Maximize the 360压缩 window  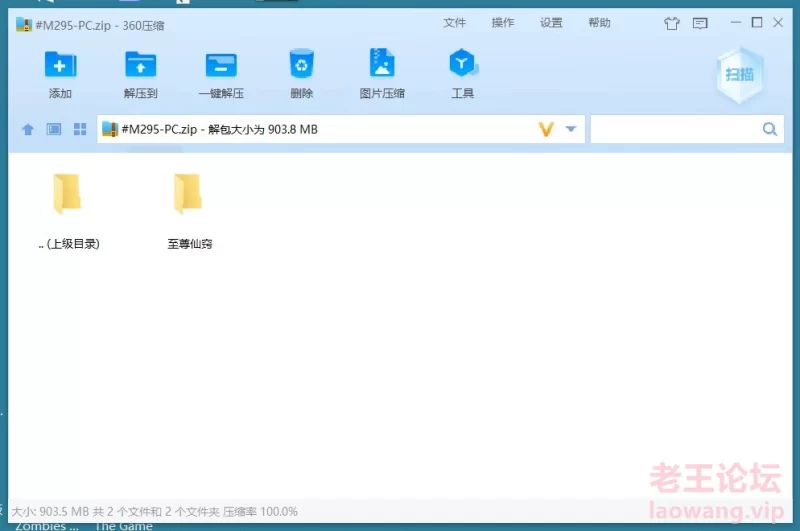tap(757, 22)
